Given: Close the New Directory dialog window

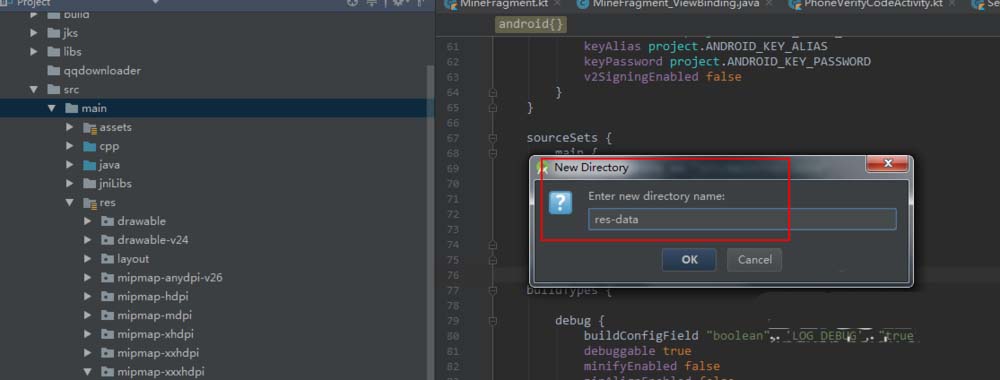Looking at the screenshot, I should pyautogui.click(x=887, y=164).
